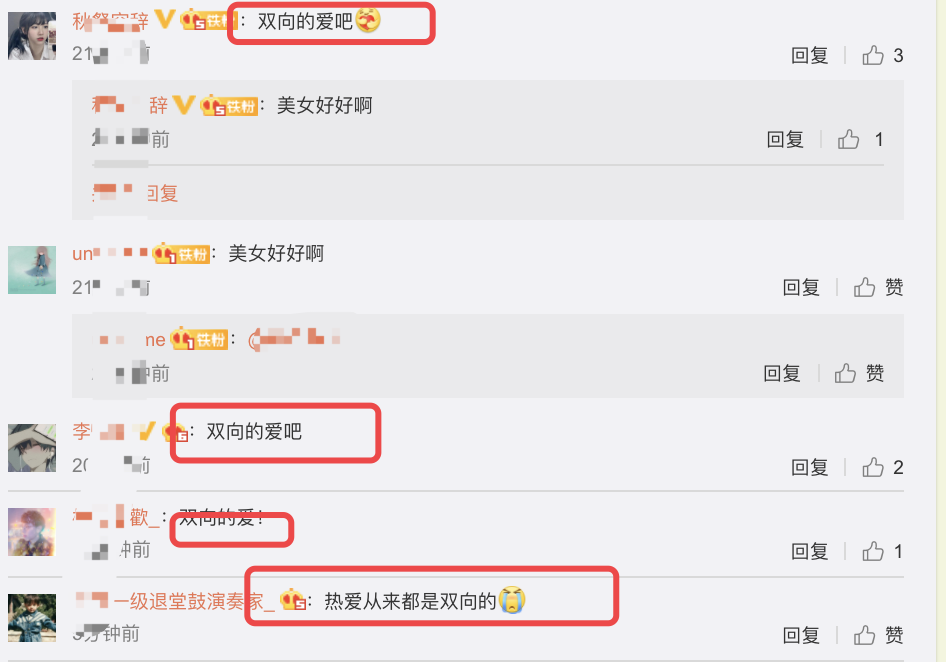Click the verified V badge of first commenter

165,20
